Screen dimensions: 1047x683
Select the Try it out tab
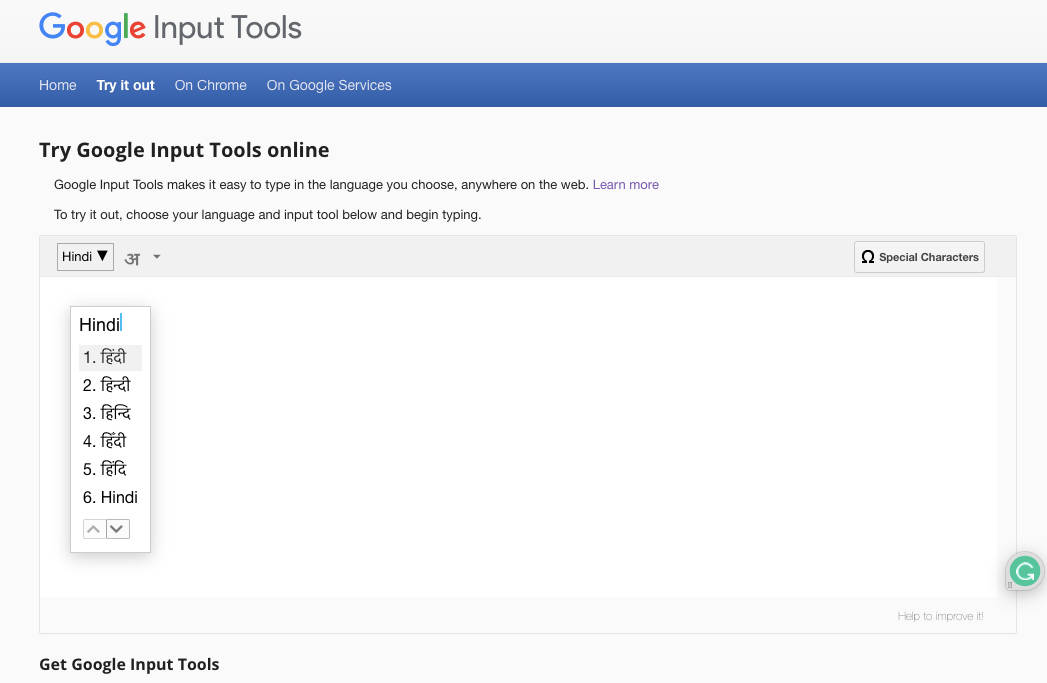(x=126, y=85)
